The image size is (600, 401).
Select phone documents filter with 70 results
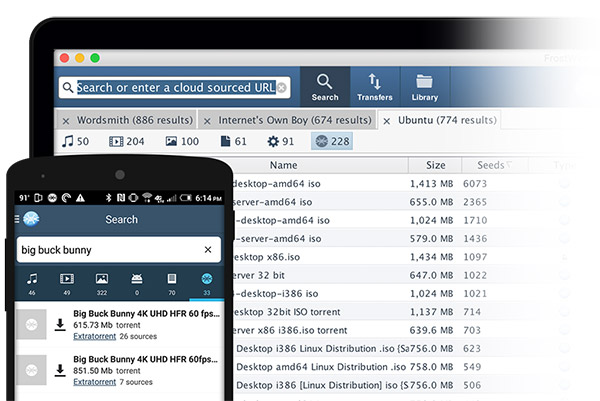point(172,284)
